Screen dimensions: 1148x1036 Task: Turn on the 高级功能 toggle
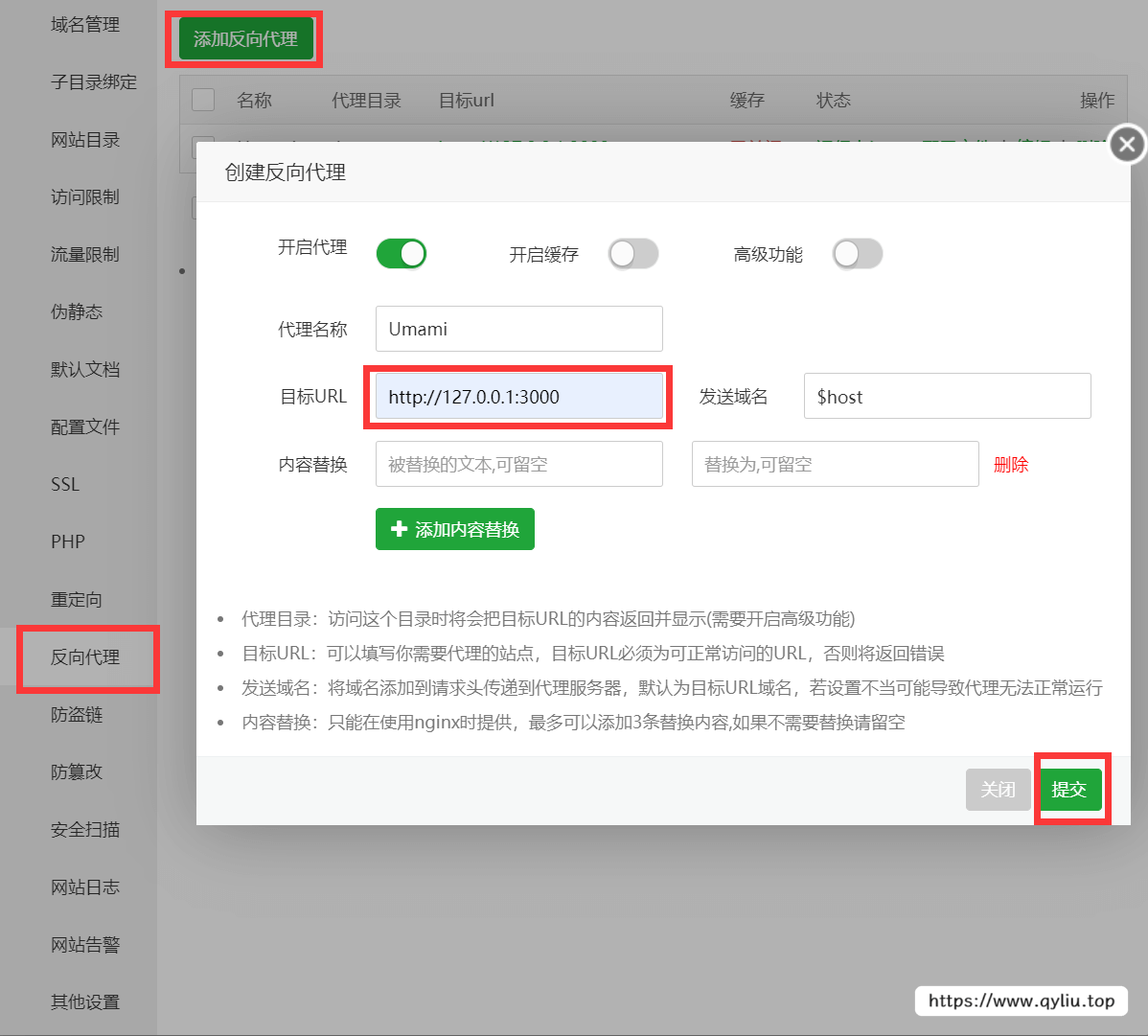pyautogui.click(x=858, y=253)
